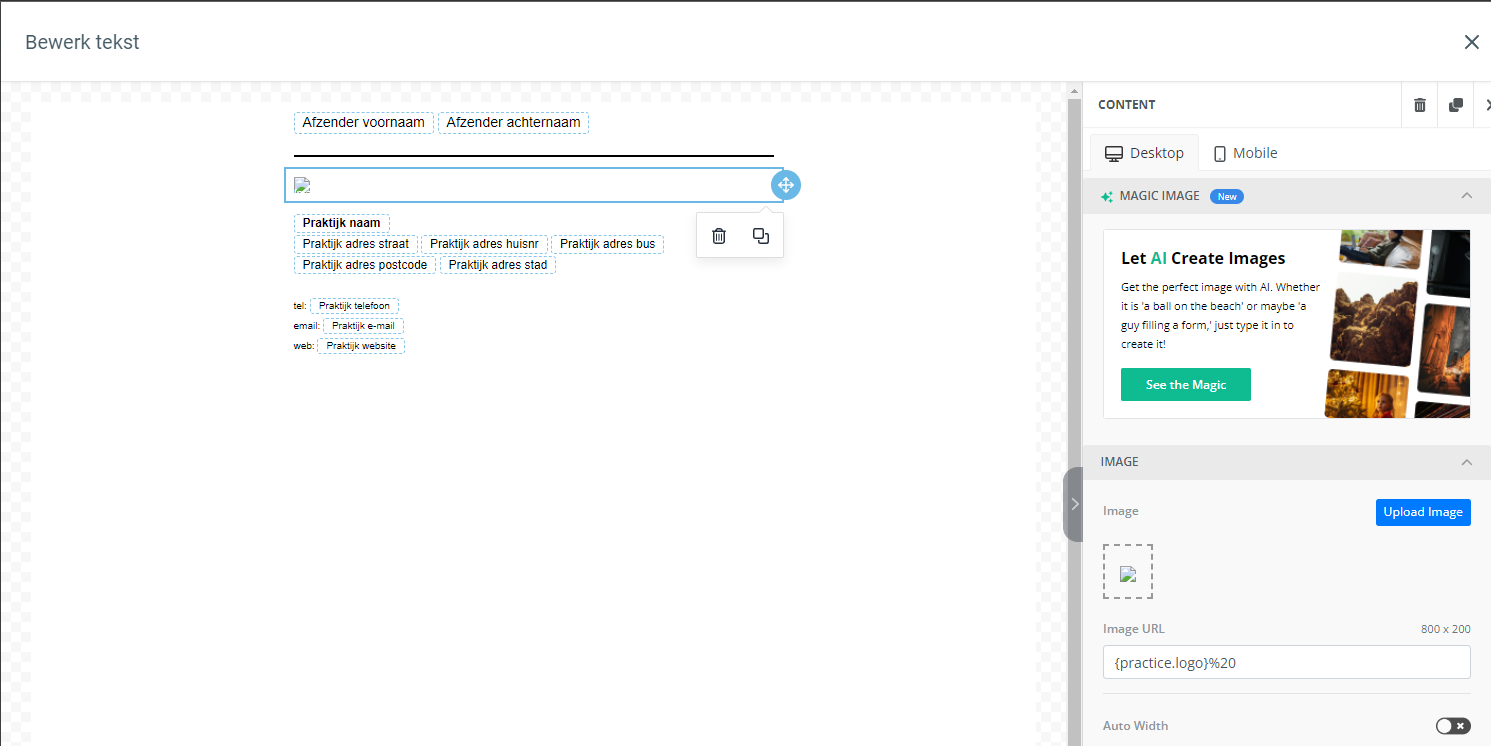Select Praktijk adres bus placeholder
The width and height of the screenshot is (1491, 746).
(608, 244)
